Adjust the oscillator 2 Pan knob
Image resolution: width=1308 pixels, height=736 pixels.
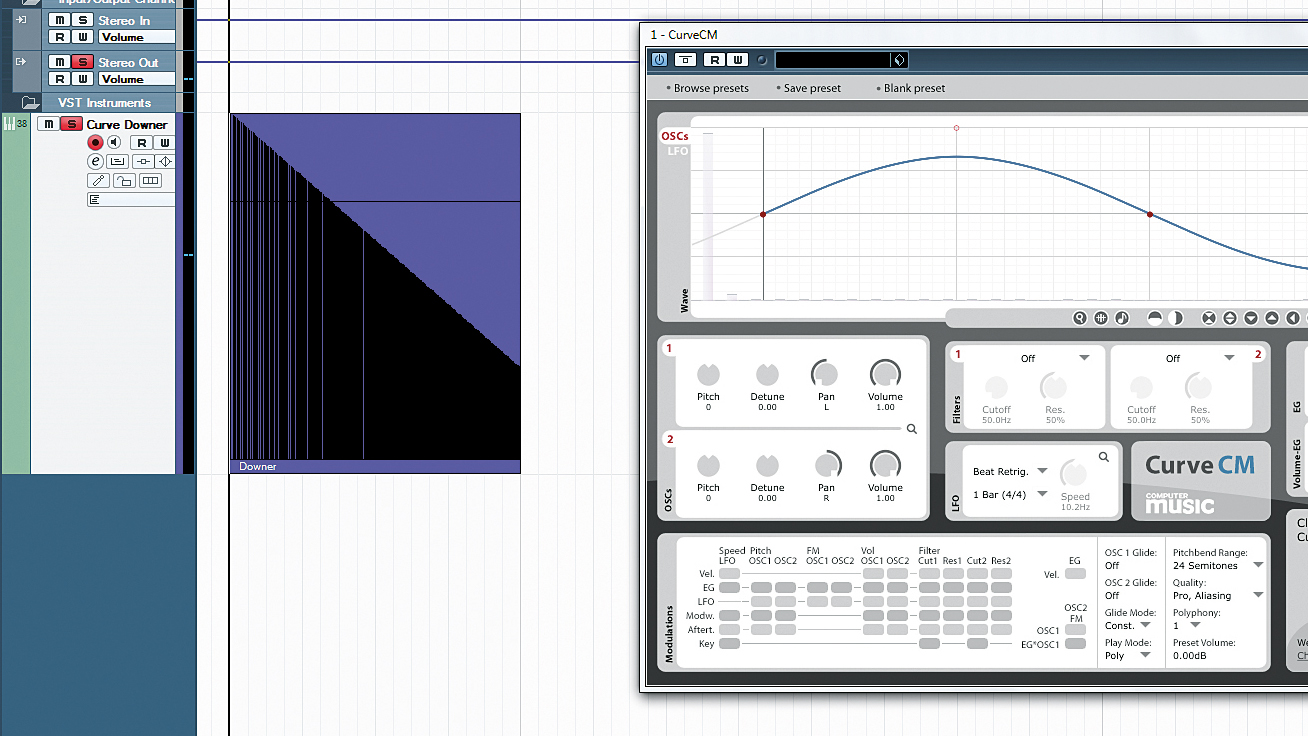click(827, 465)
